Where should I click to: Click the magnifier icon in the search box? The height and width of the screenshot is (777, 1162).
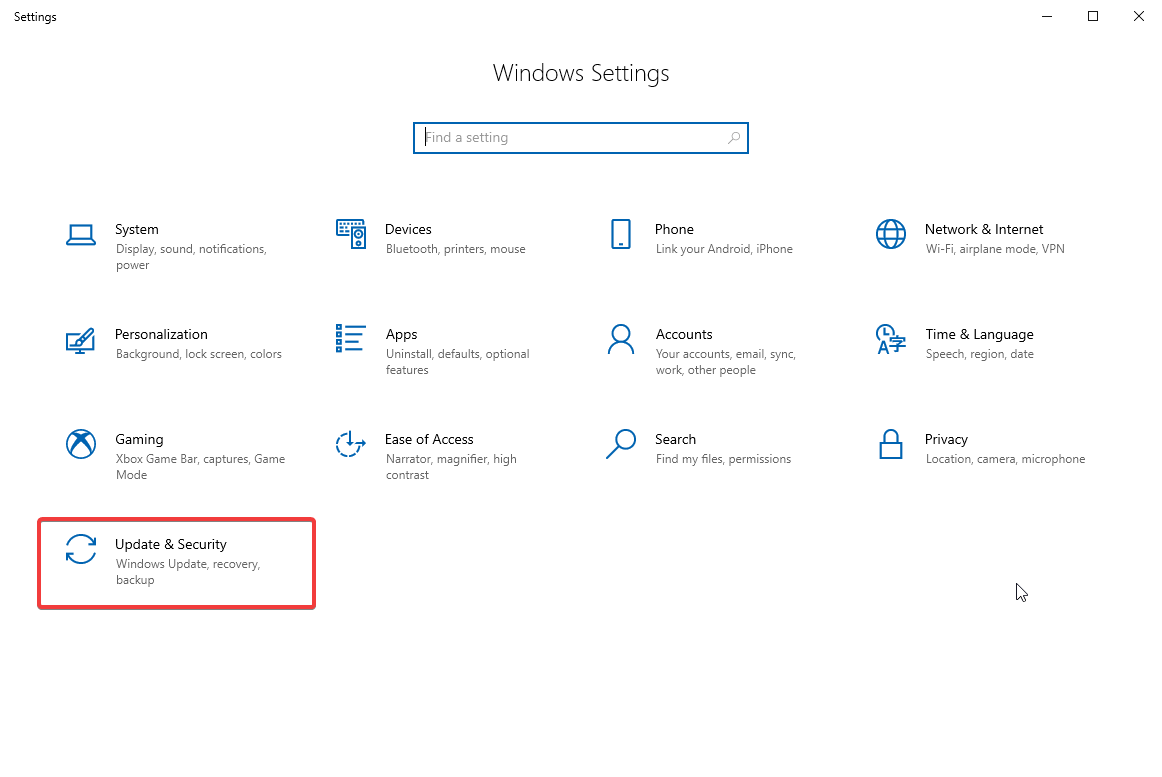[x=733, y=137]
